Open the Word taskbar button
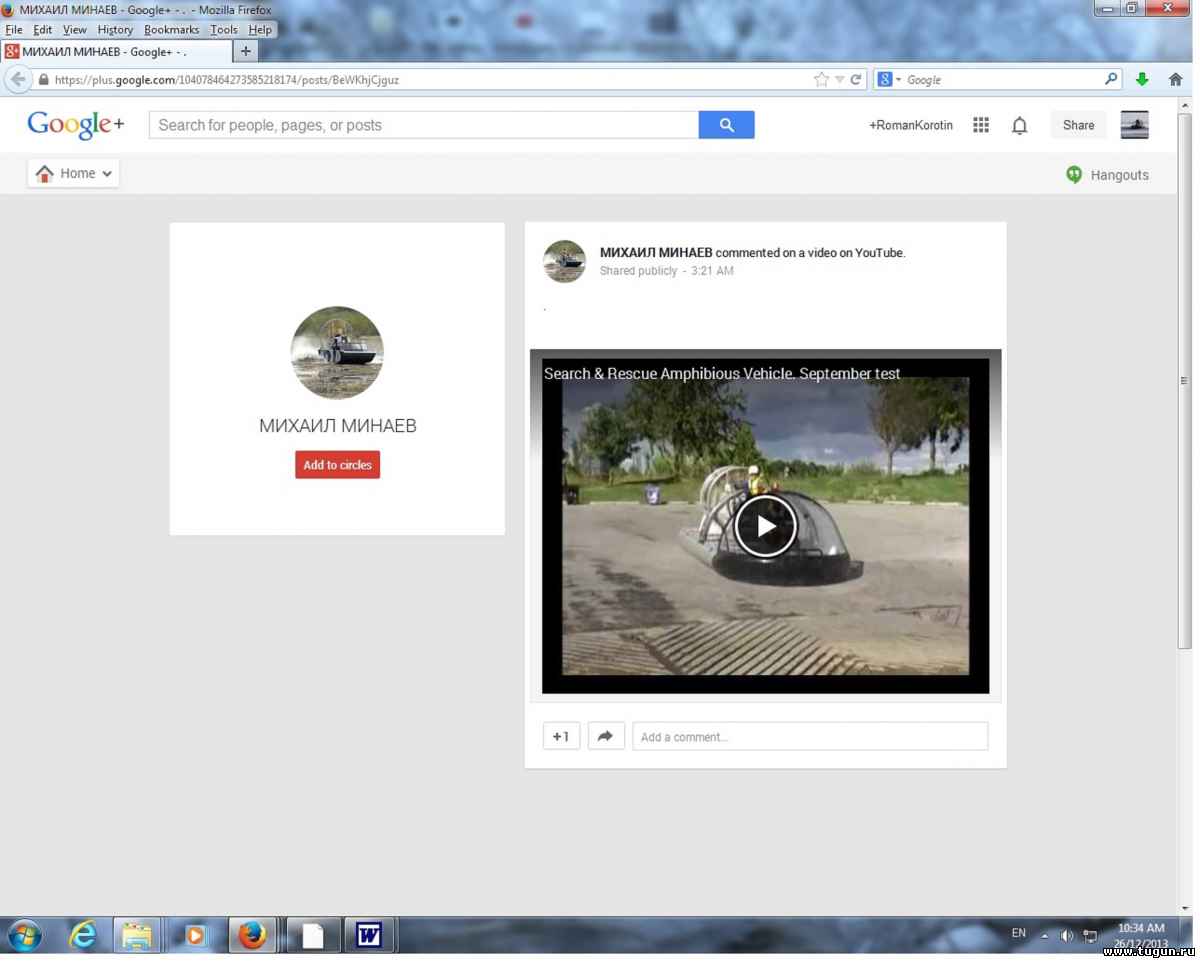This screenshot has width=1200, height=961. pyautogui.click(x=369, y=935)
